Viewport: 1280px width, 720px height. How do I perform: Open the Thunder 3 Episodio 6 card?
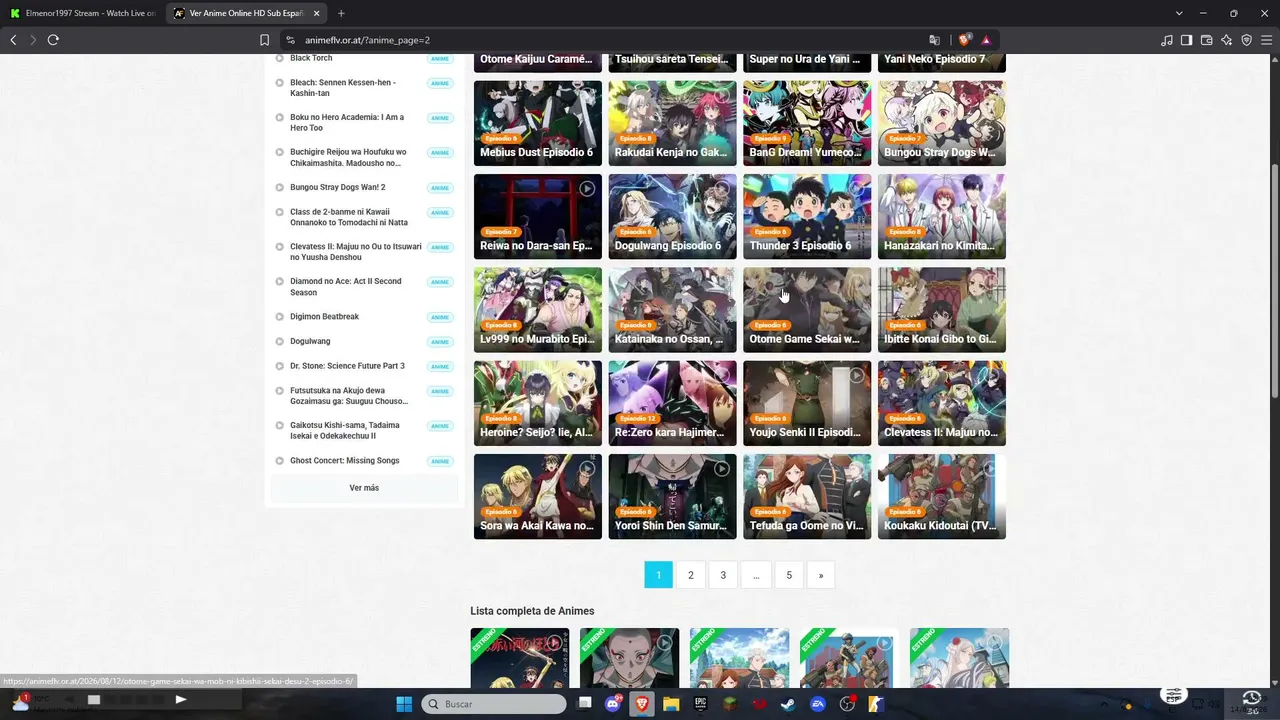[x=807, y=217]
